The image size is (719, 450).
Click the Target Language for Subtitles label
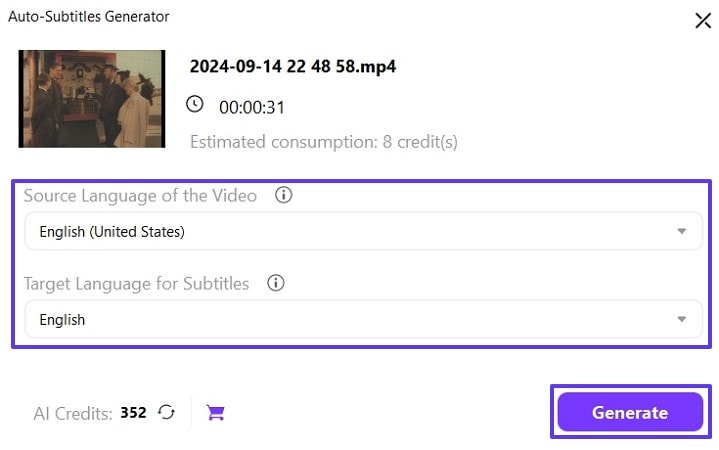tap(136, 283)
